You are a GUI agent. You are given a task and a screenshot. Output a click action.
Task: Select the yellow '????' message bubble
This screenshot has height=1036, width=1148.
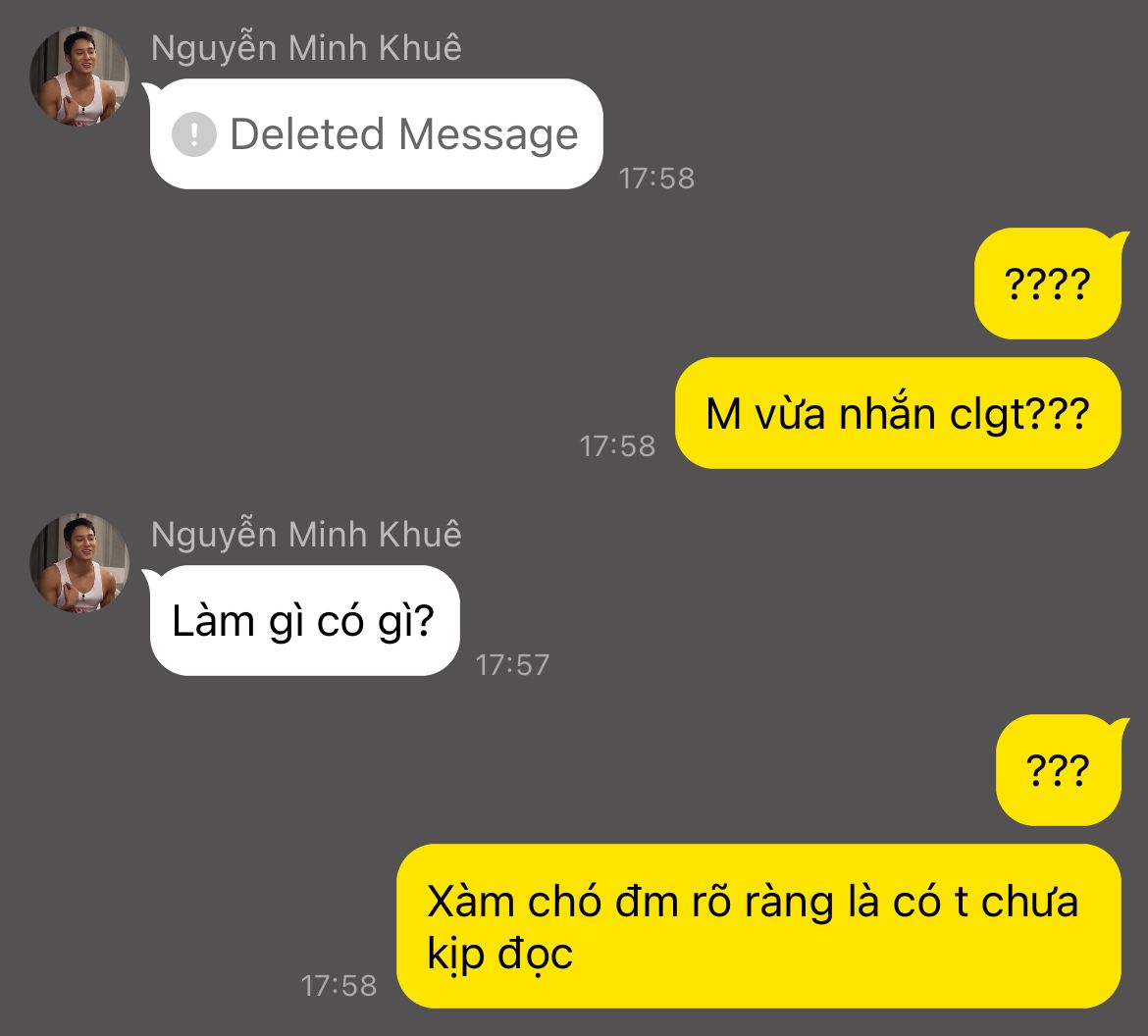click(1048, 284)
